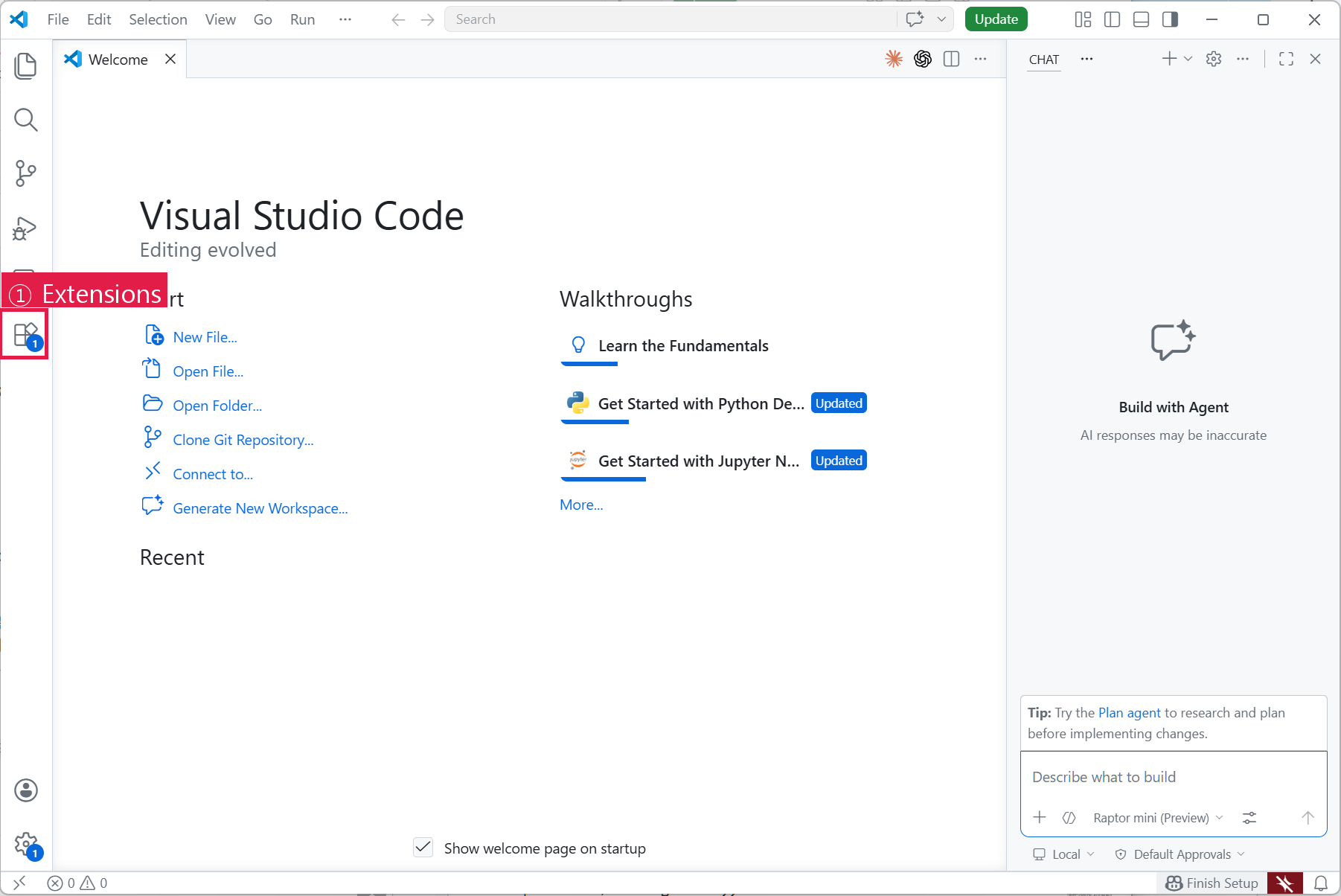Screen dimensions: 1341x896
Task: Open the Run and Debug view
Action: pyautogui.click(x=26, y=228)
